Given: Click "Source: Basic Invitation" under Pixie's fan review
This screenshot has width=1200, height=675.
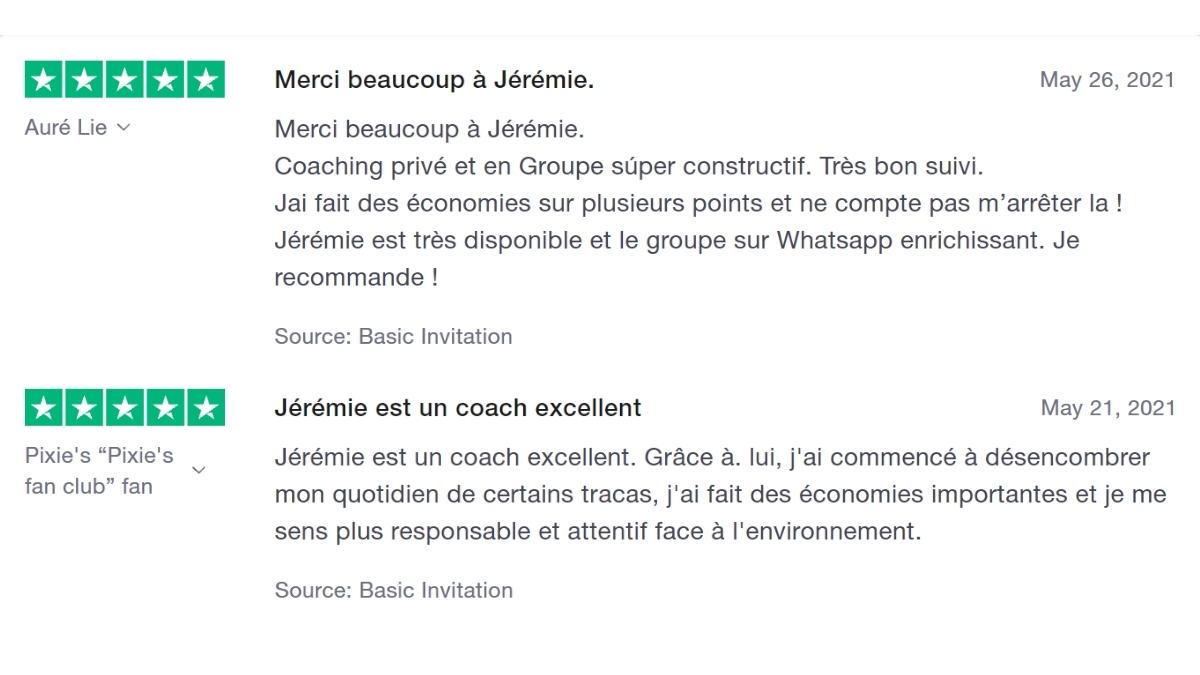Looking at the screenshot, I should tap(393, 590).
